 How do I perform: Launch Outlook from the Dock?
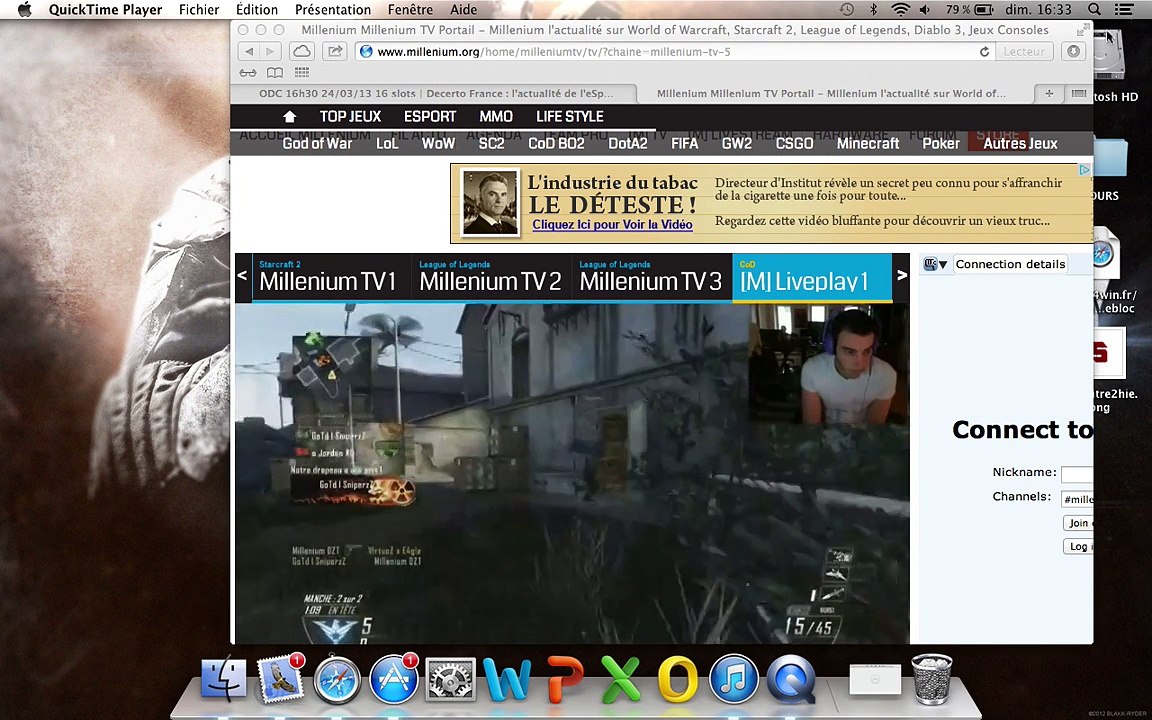pyautogui.click(x=677, y=679)
